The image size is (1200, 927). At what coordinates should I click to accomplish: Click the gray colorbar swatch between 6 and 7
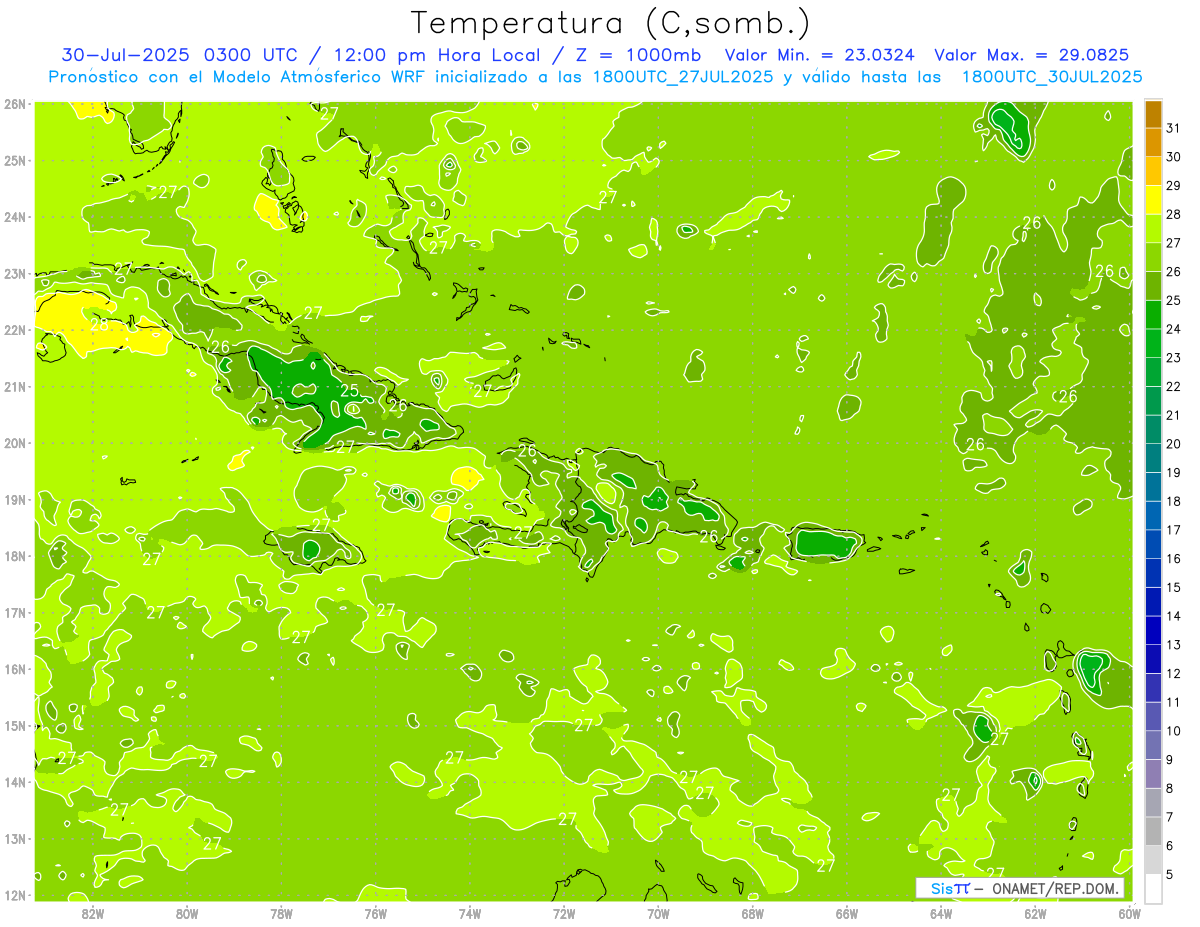(x=1153, y=831)
